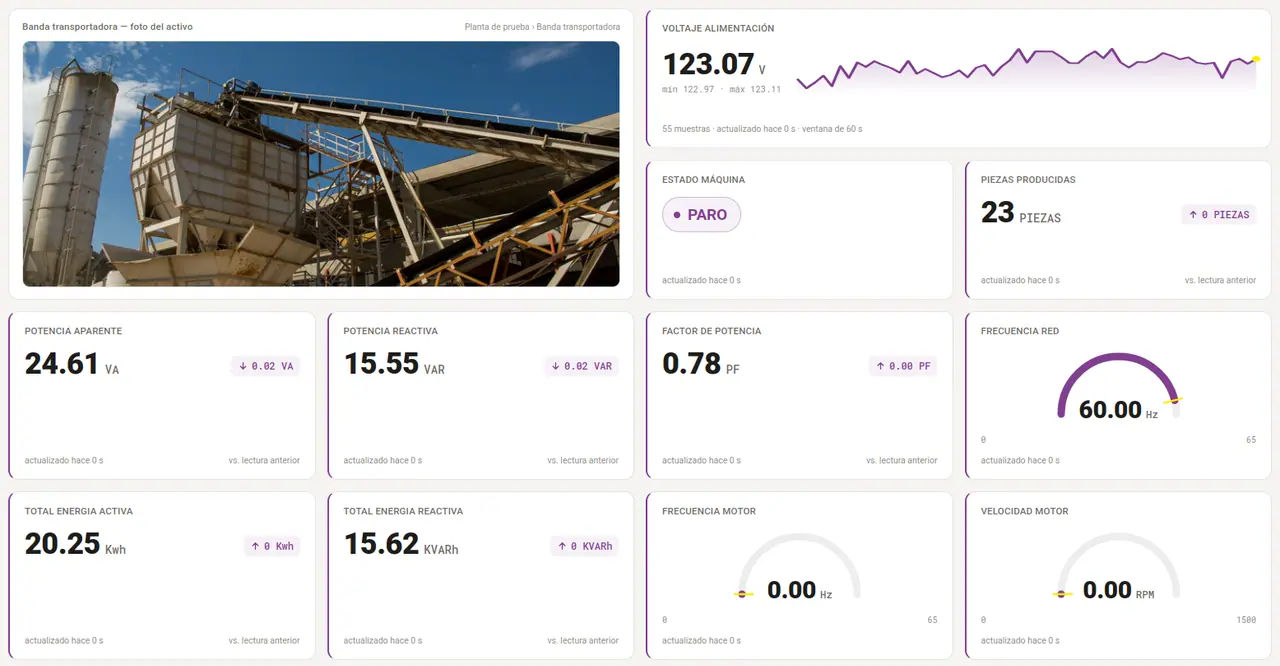
Task: Click the 'FRECUENCIA RED' heading
Action: 1020,331
